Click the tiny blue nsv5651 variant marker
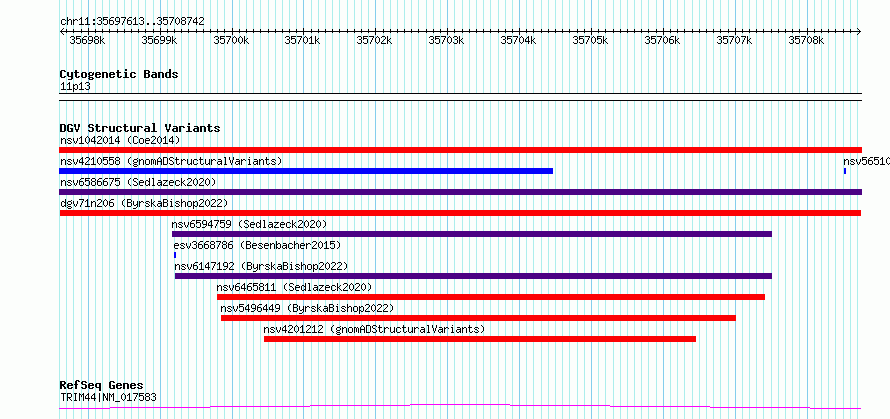The width and height of the screenshot is (890, 419). point(845,171)
